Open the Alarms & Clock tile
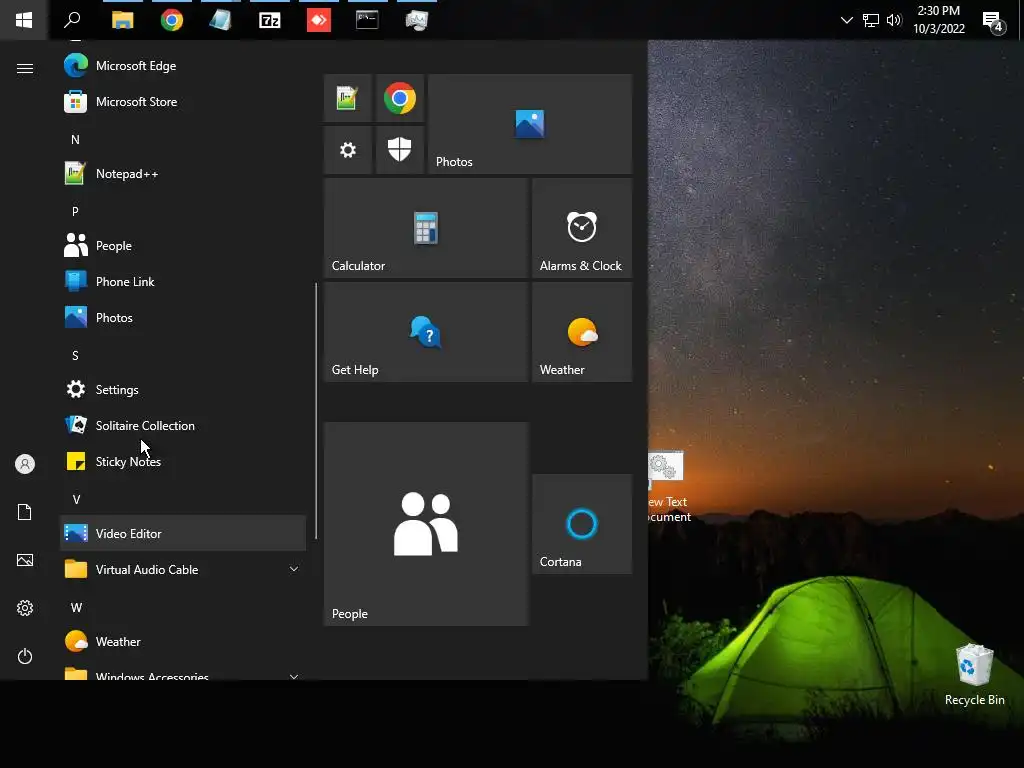The height and width of the screenshot is (768, 1024). 582,228
